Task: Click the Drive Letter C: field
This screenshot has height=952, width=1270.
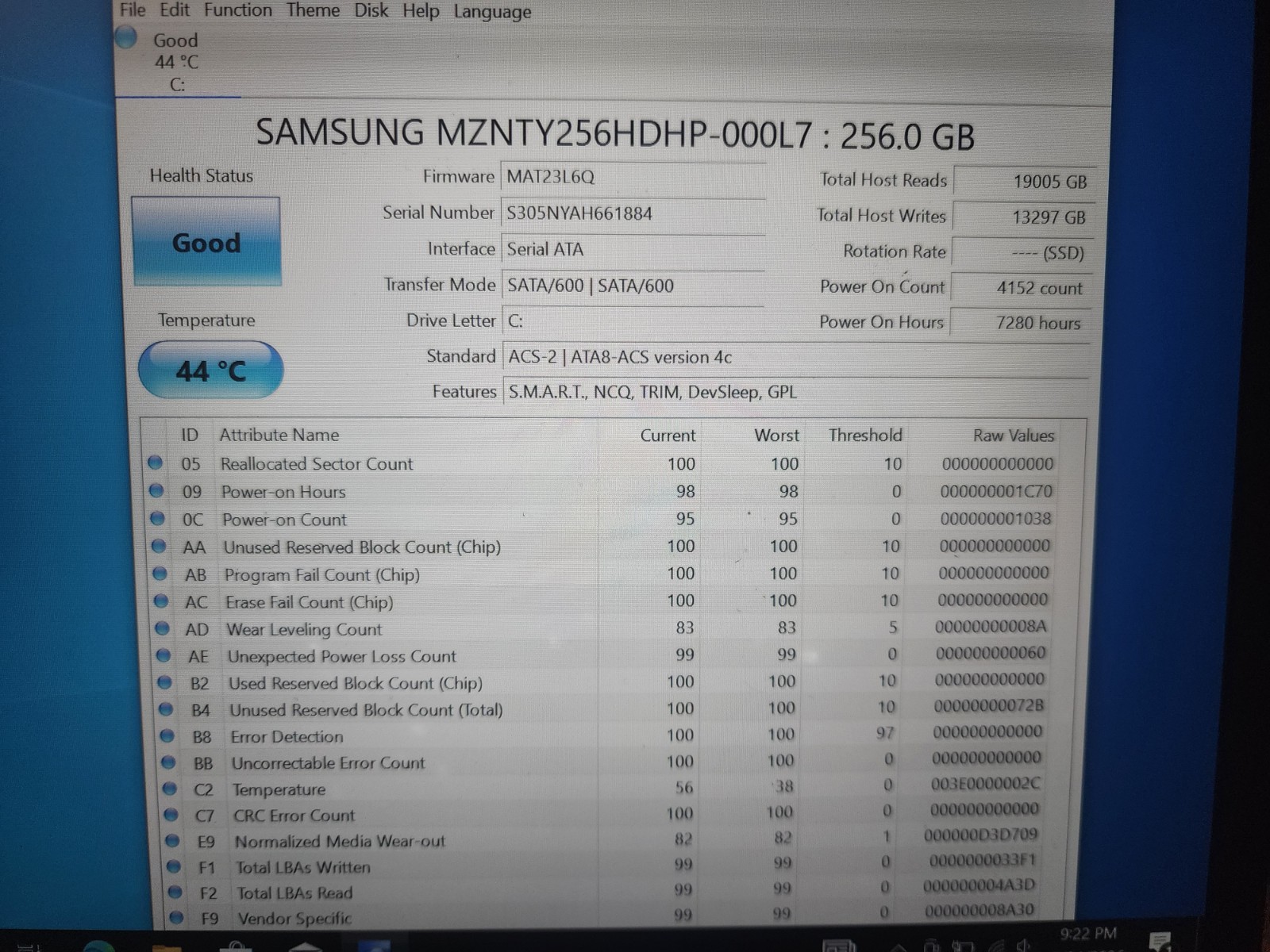Action: pos(633,321)
